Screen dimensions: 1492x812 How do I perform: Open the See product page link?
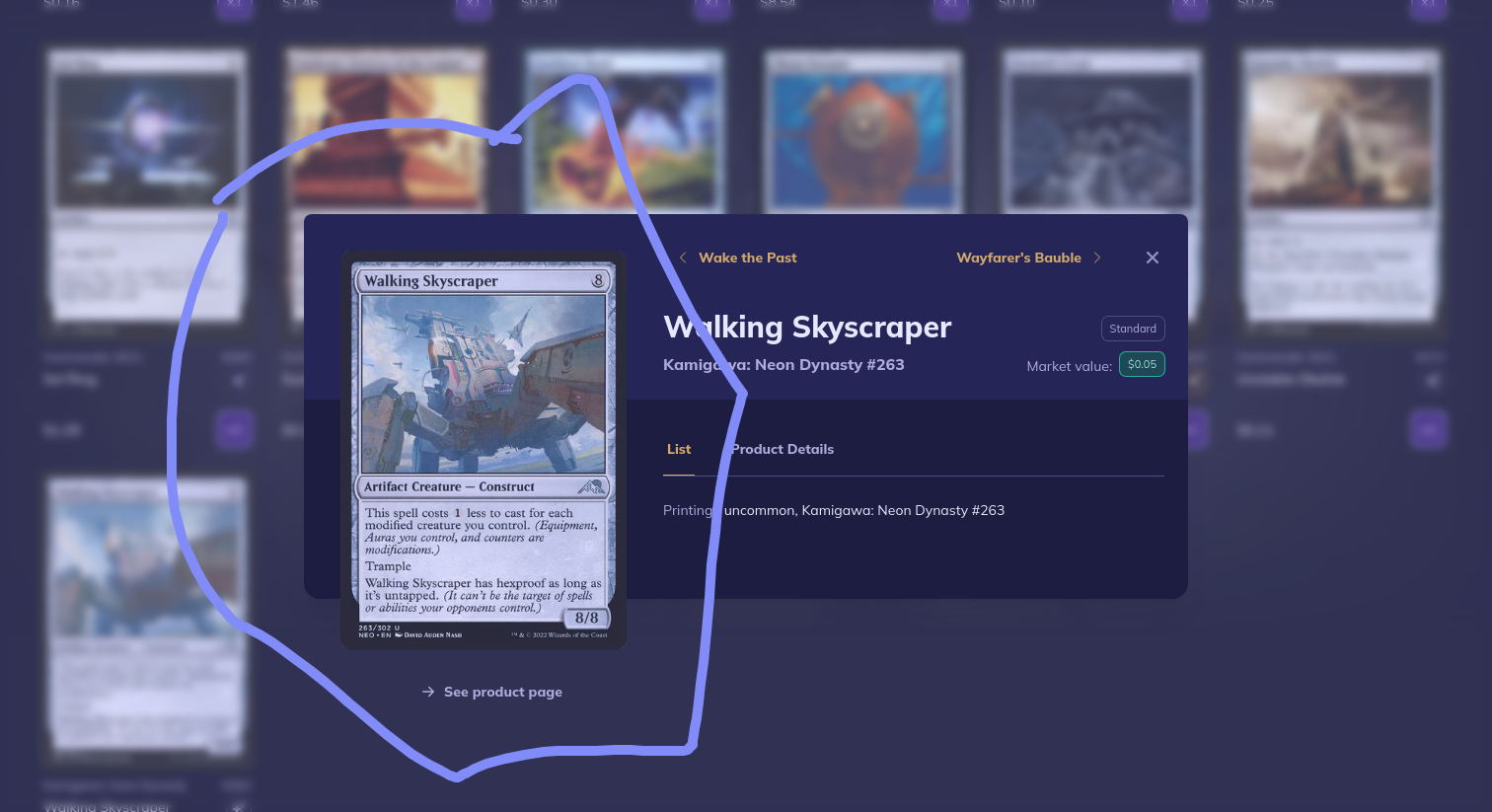[x=491, y=692]
